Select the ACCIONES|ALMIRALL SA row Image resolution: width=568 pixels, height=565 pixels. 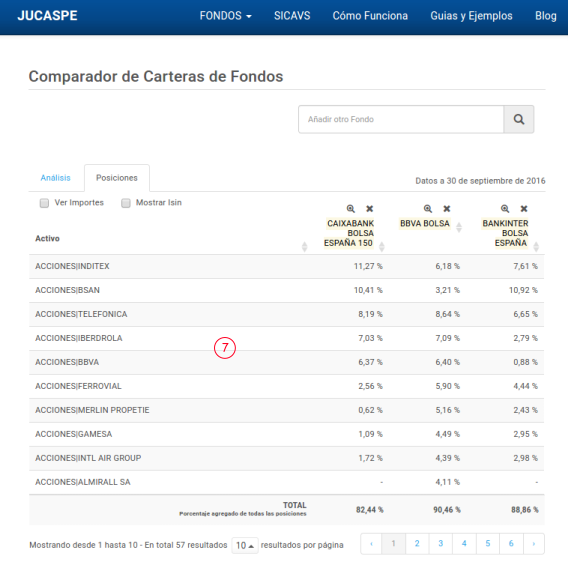tap(287, 482)
